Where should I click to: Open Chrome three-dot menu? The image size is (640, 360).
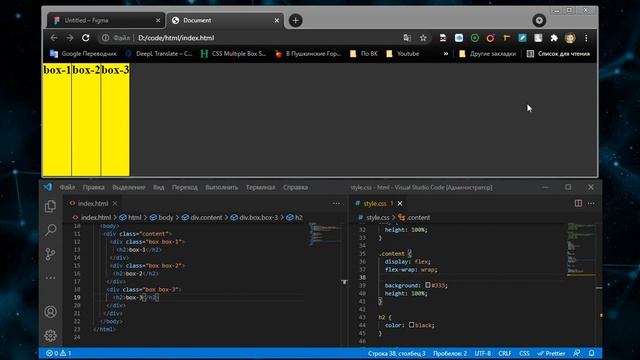(x=586, y=38)
